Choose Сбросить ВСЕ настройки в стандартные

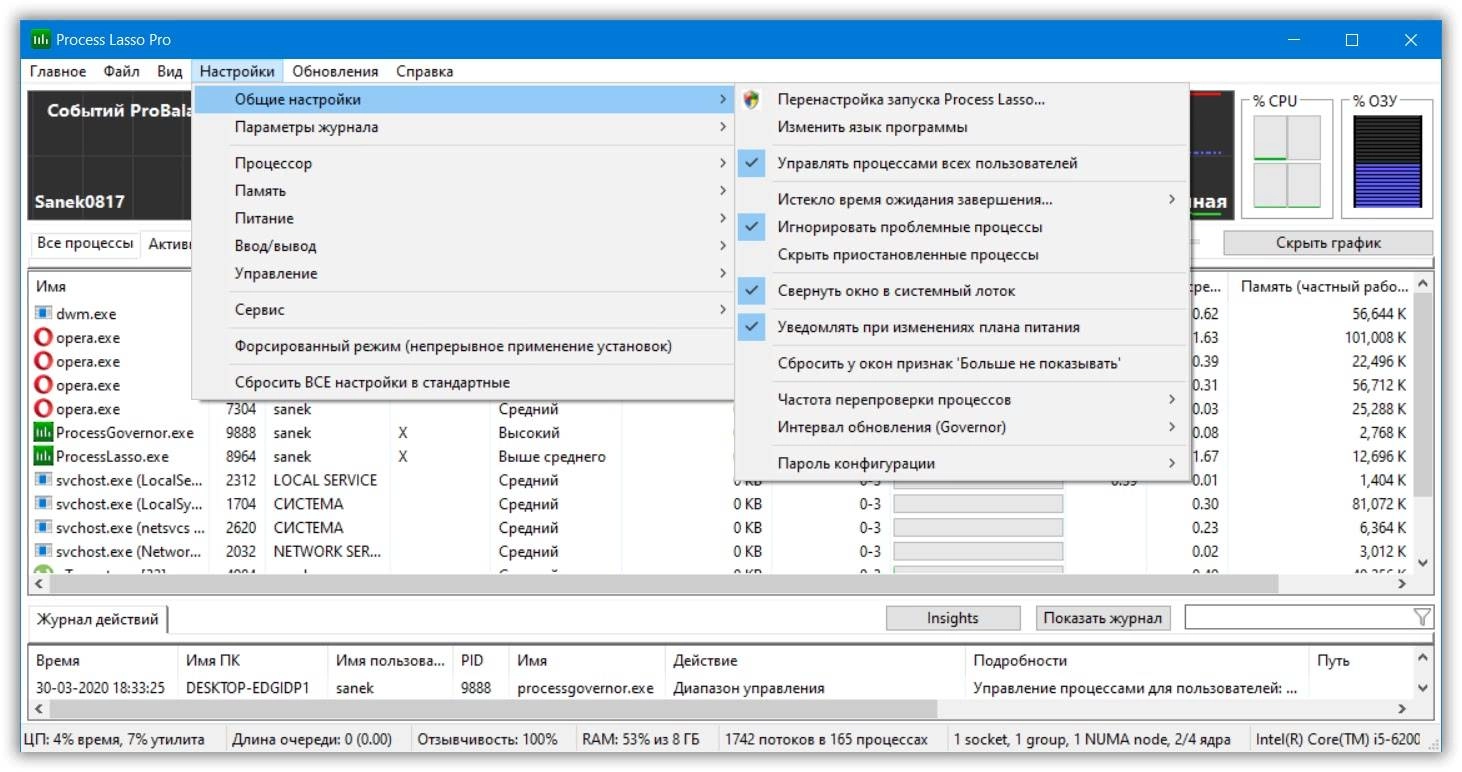tap(462, 382)
